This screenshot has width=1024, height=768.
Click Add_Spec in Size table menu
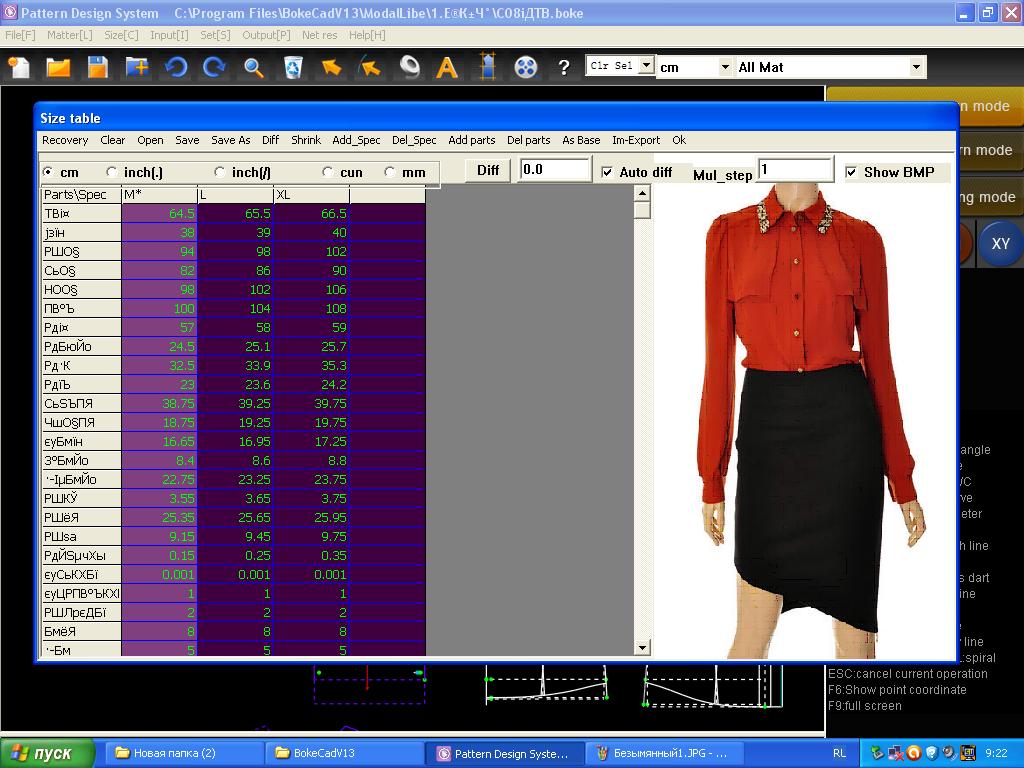click(356, 140)
